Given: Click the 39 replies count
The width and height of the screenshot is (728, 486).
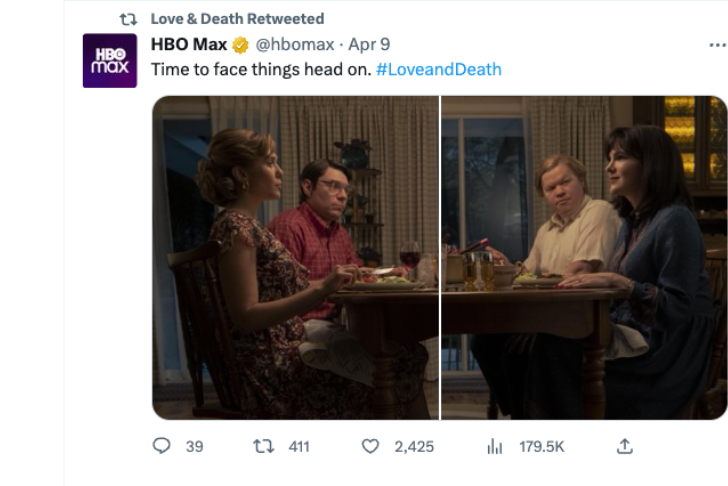Looking at the screenshot, I should tap(194, 447).
